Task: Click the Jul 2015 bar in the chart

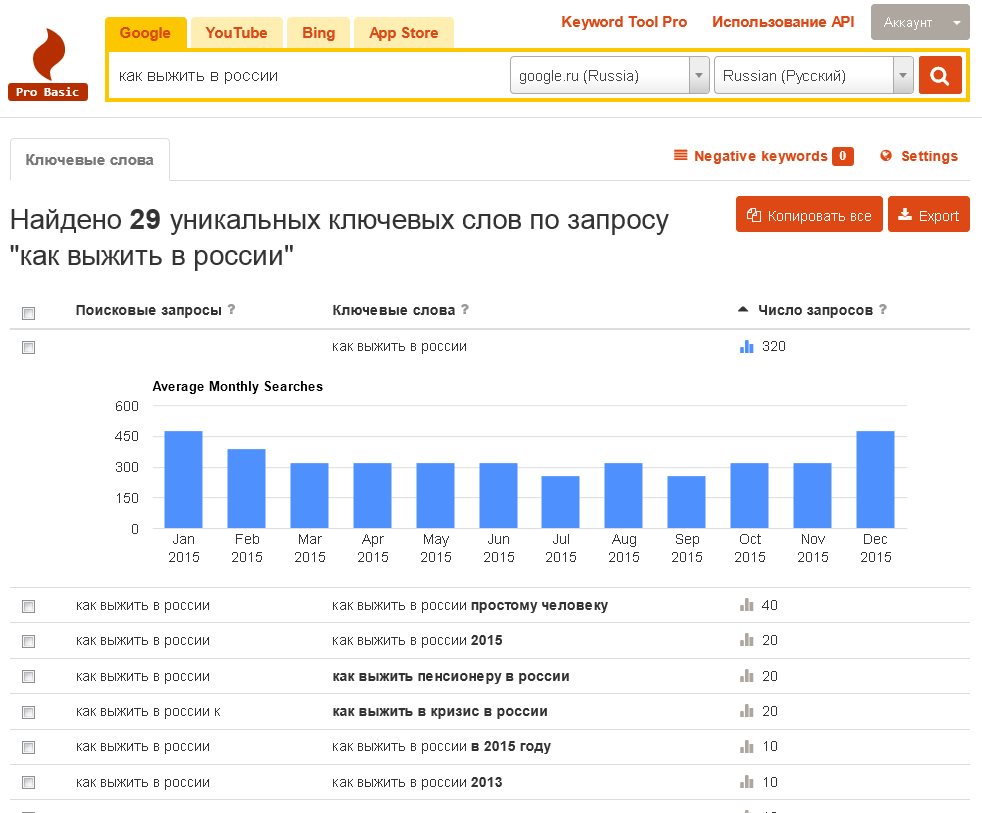Action: (x=561, y=502)
